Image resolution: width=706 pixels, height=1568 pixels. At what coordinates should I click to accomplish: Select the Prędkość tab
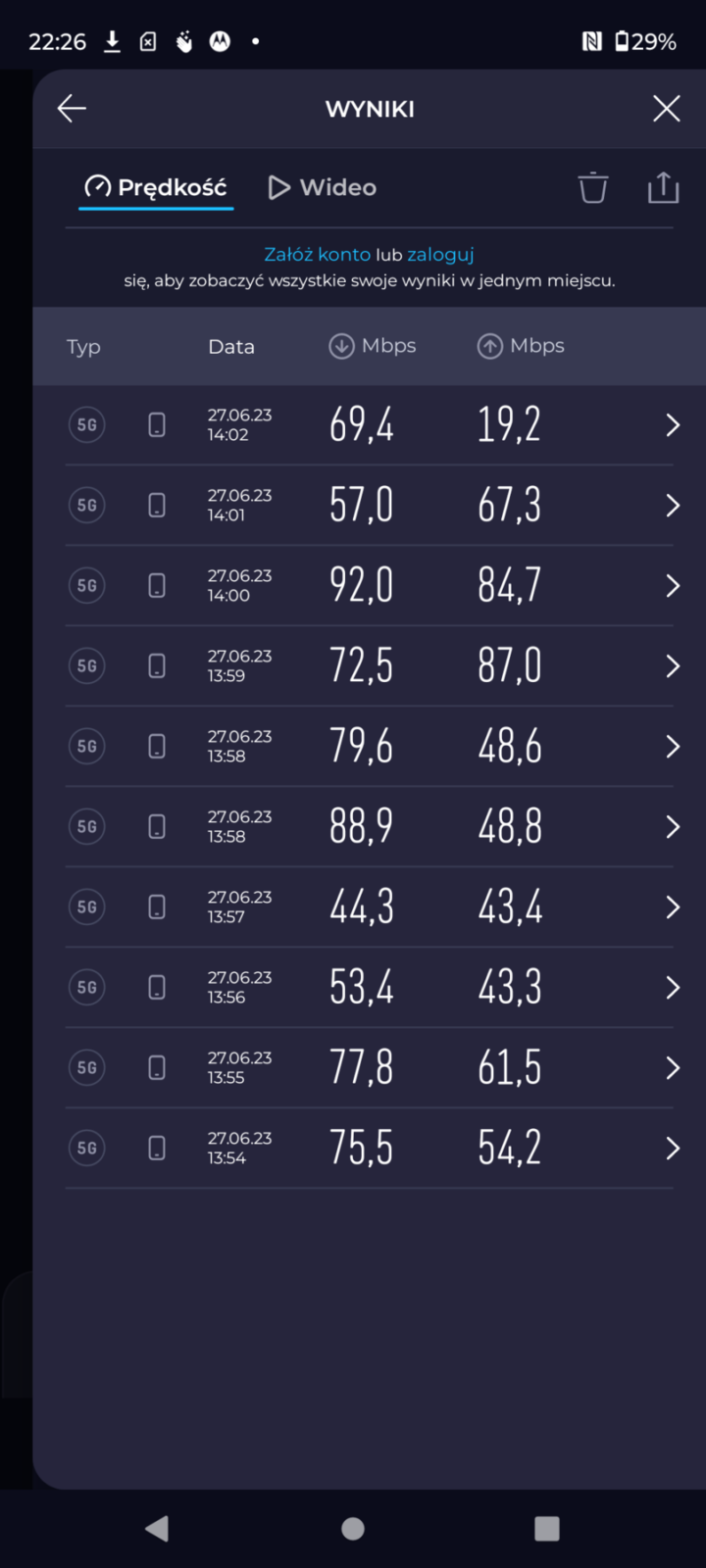click(156, 187)
